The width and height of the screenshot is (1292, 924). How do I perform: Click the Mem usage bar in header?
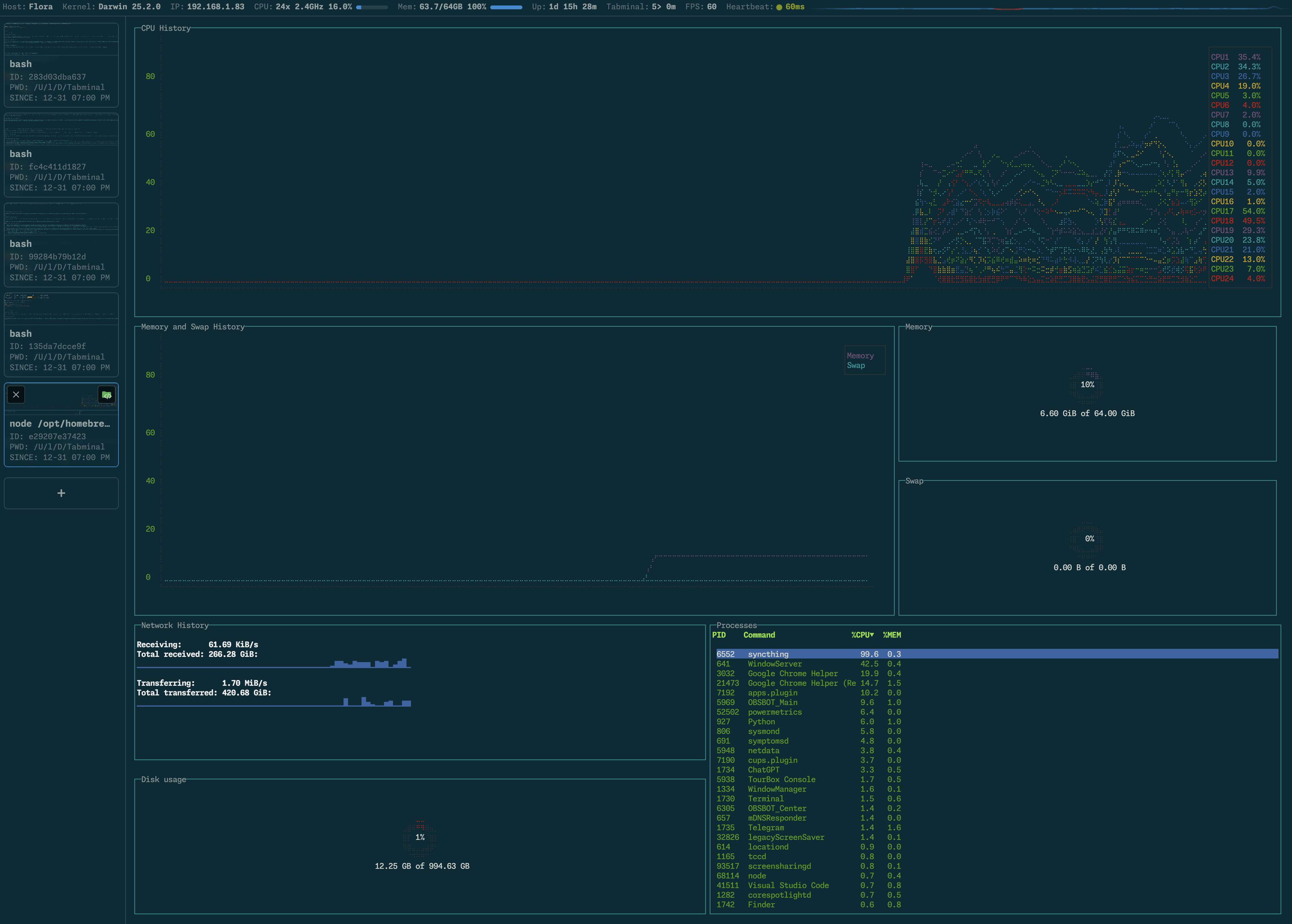[506, 7]
